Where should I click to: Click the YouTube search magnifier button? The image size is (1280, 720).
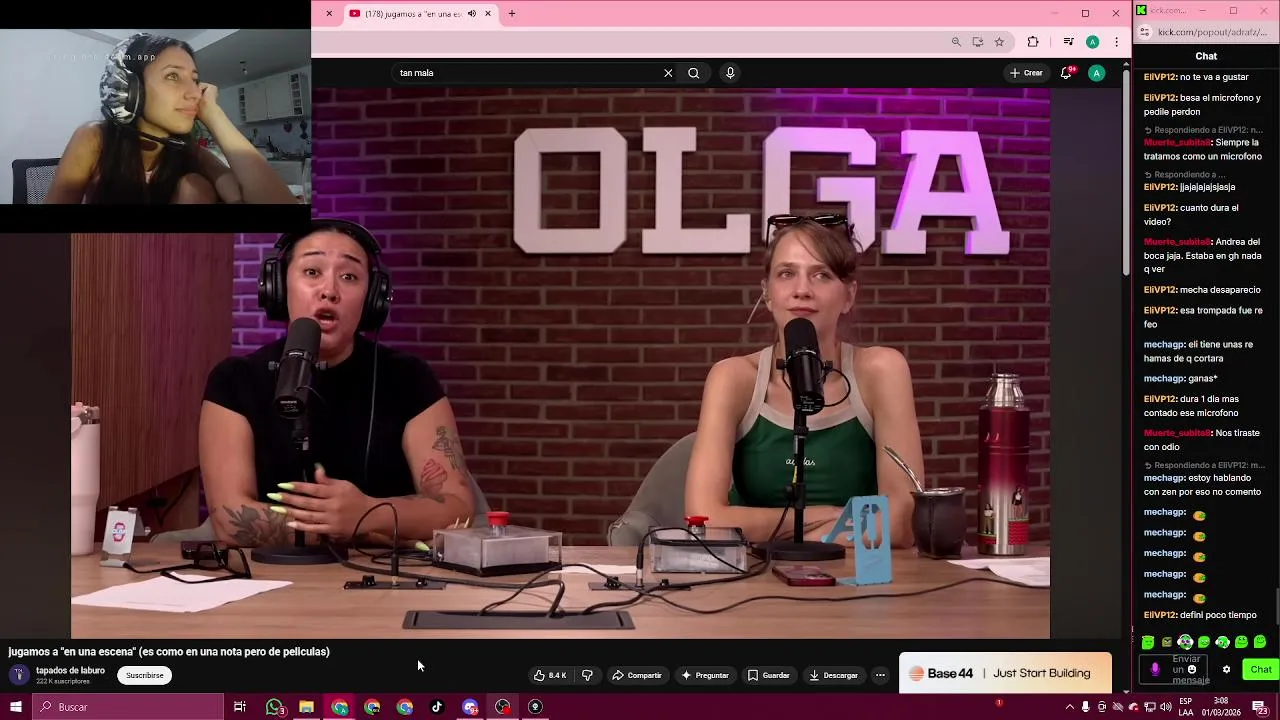coord(693,73)
